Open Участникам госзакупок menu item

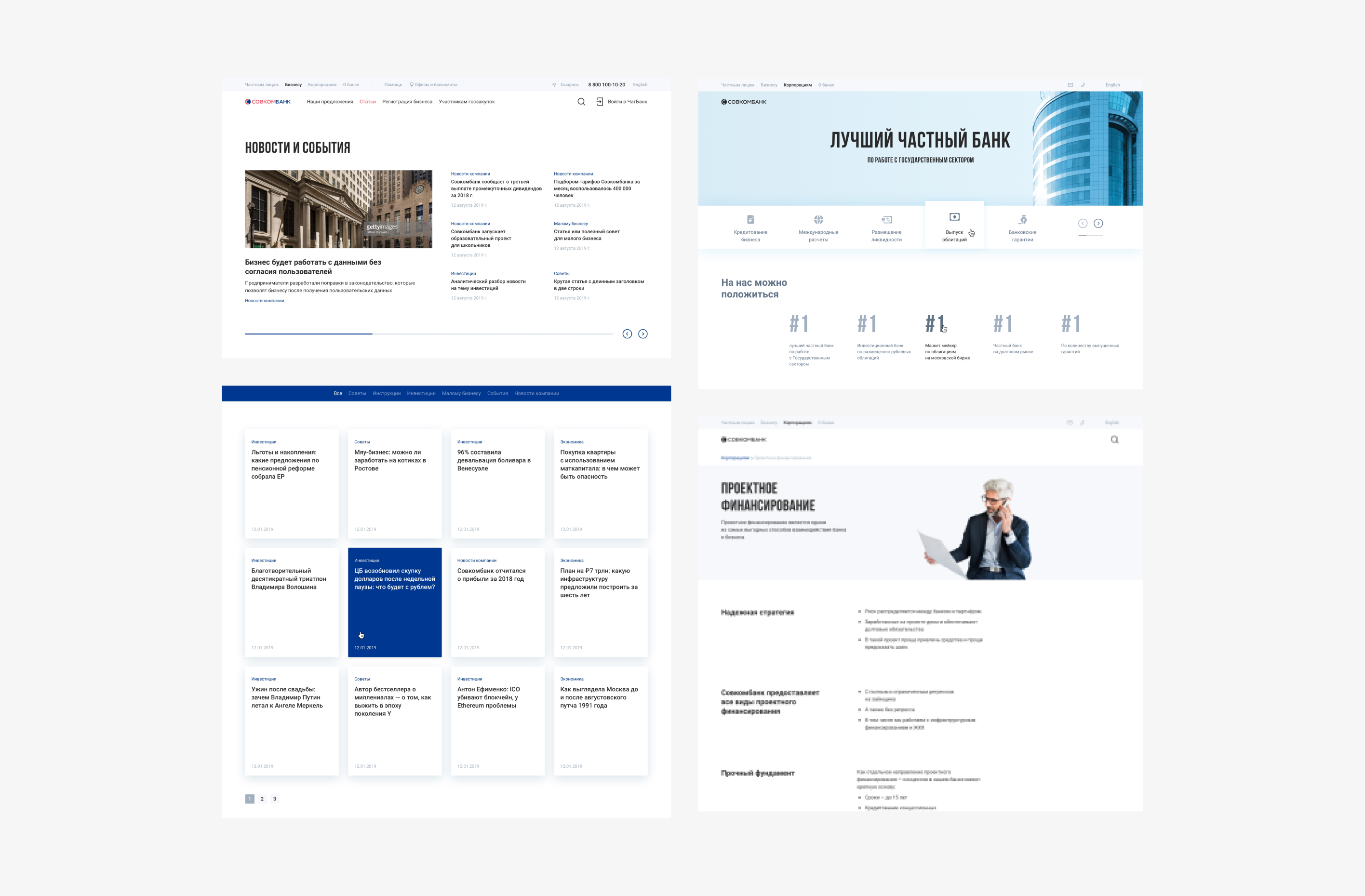coord(466,102)
